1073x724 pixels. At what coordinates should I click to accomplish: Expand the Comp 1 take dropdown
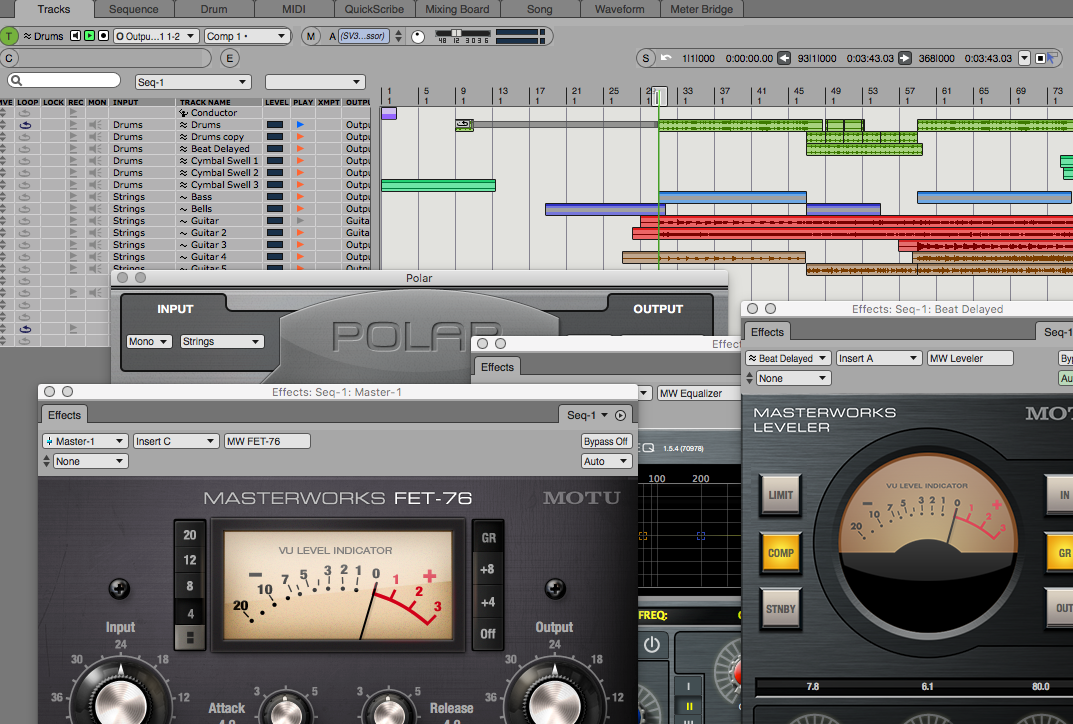coord(247,36)
